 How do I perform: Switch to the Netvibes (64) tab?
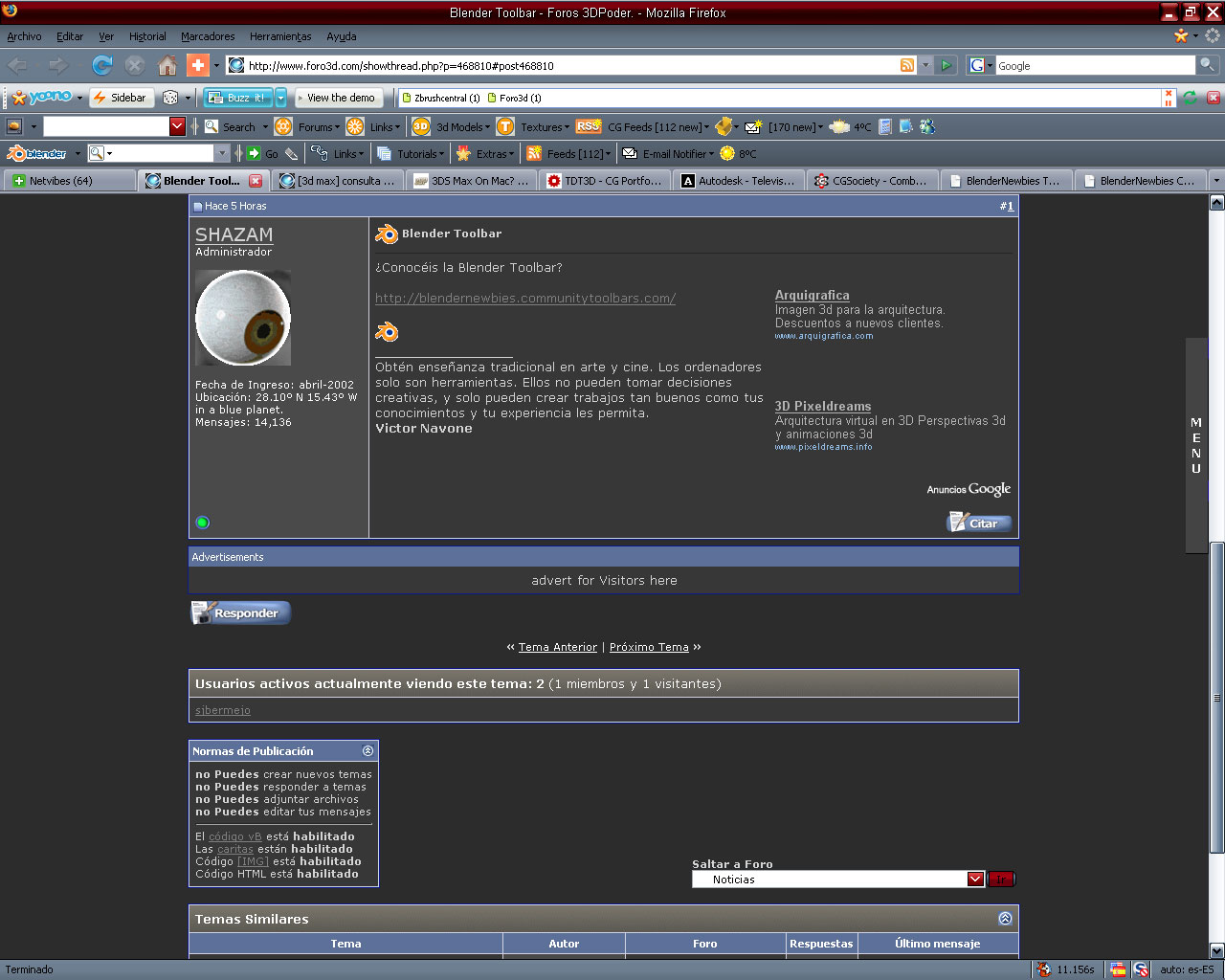pyautogui.click(x=70, y=180)
